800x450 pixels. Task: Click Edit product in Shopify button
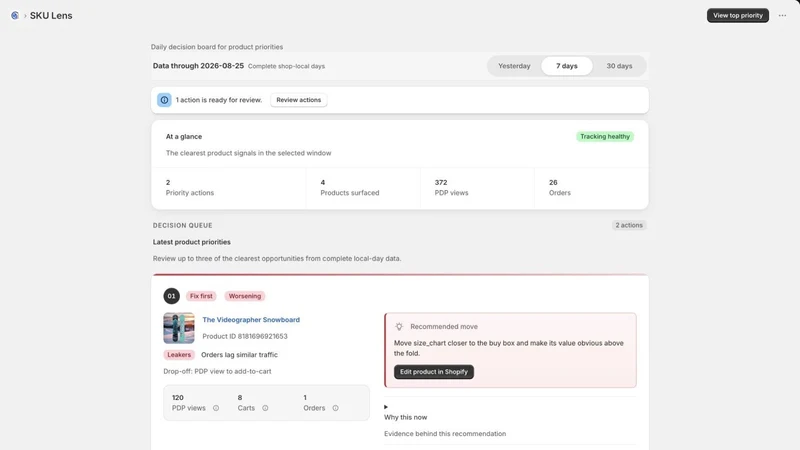coord(434,372)
